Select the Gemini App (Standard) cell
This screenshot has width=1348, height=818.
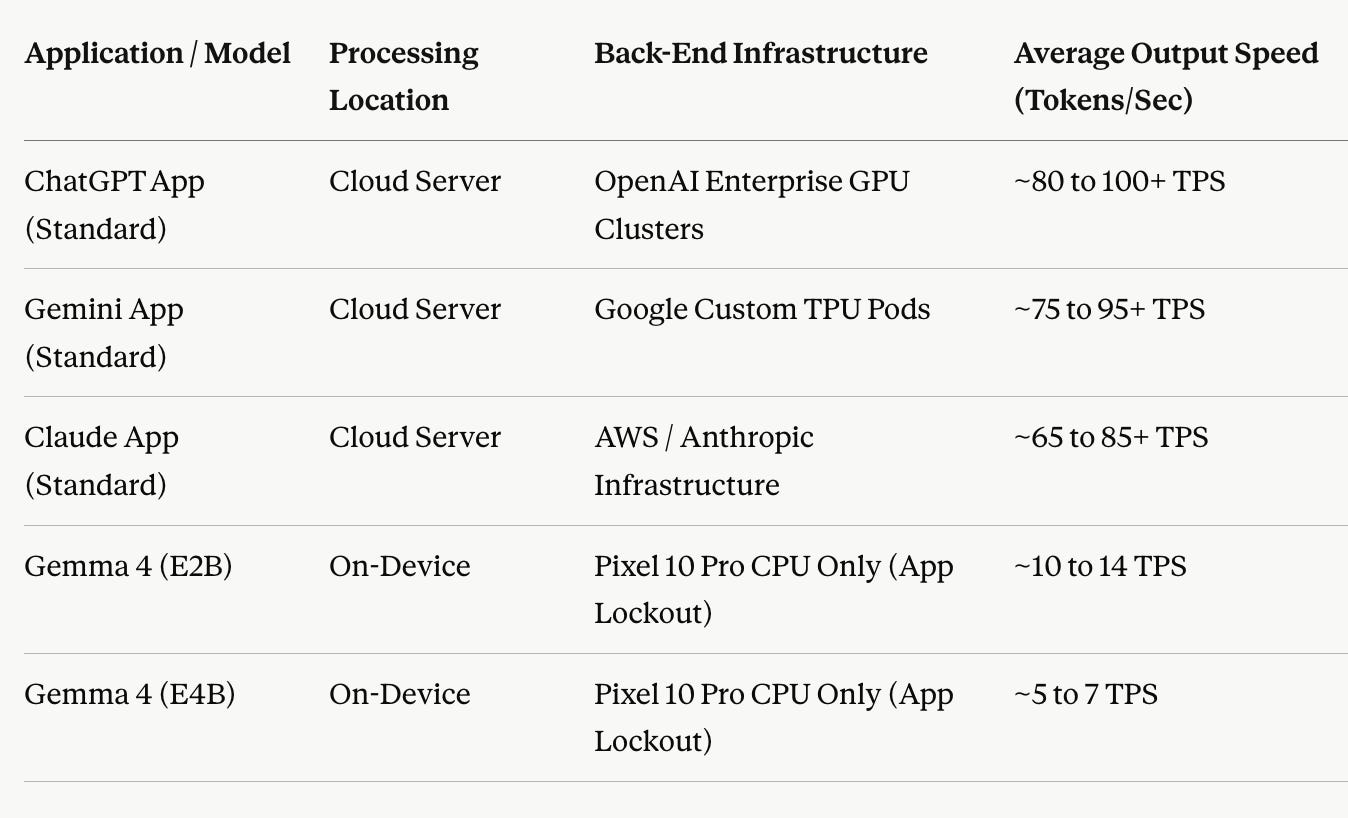click(104, 333)
